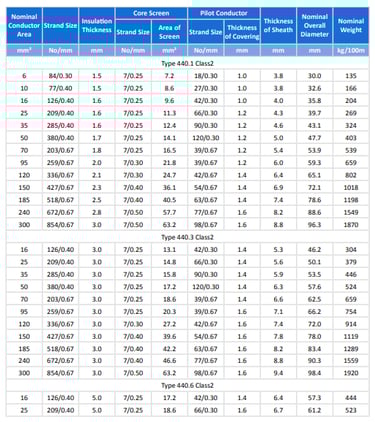The image size is (375, 422).
Task: Click the area of screen value '21.8'
Action: coord(169,163)
